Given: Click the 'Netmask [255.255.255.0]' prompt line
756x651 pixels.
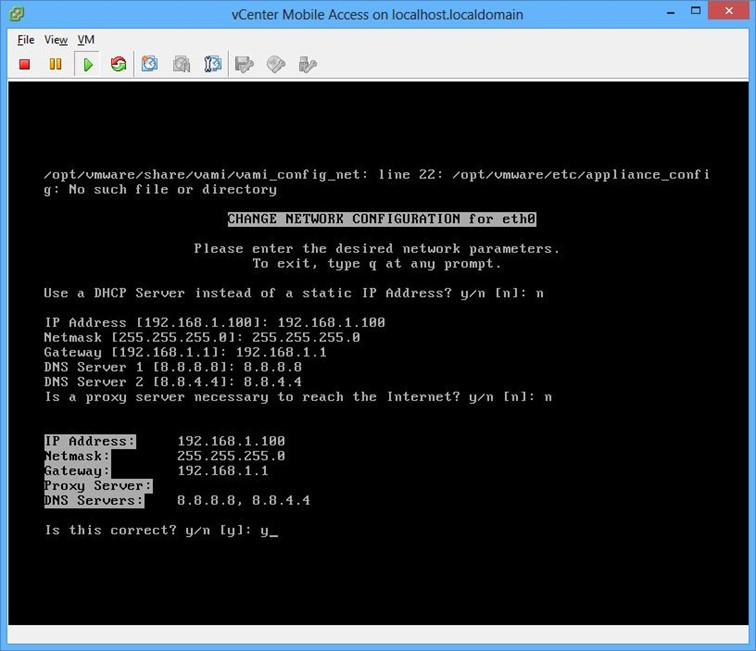Looking at the screenshot, I should click(202, 338).
